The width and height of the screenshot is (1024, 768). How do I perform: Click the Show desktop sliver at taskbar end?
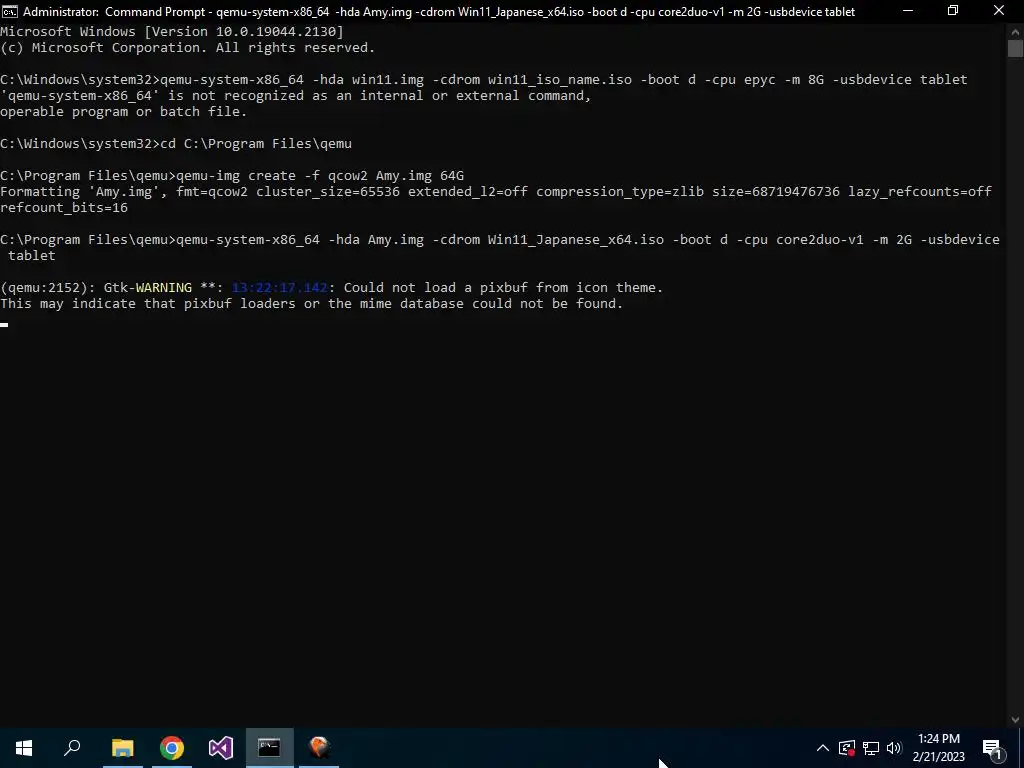1021,748
